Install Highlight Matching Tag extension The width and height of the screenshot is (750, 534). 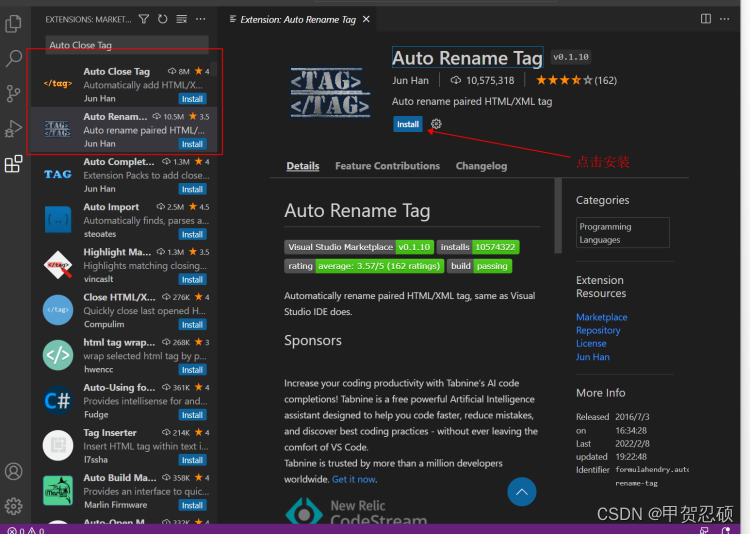point(192,279)
